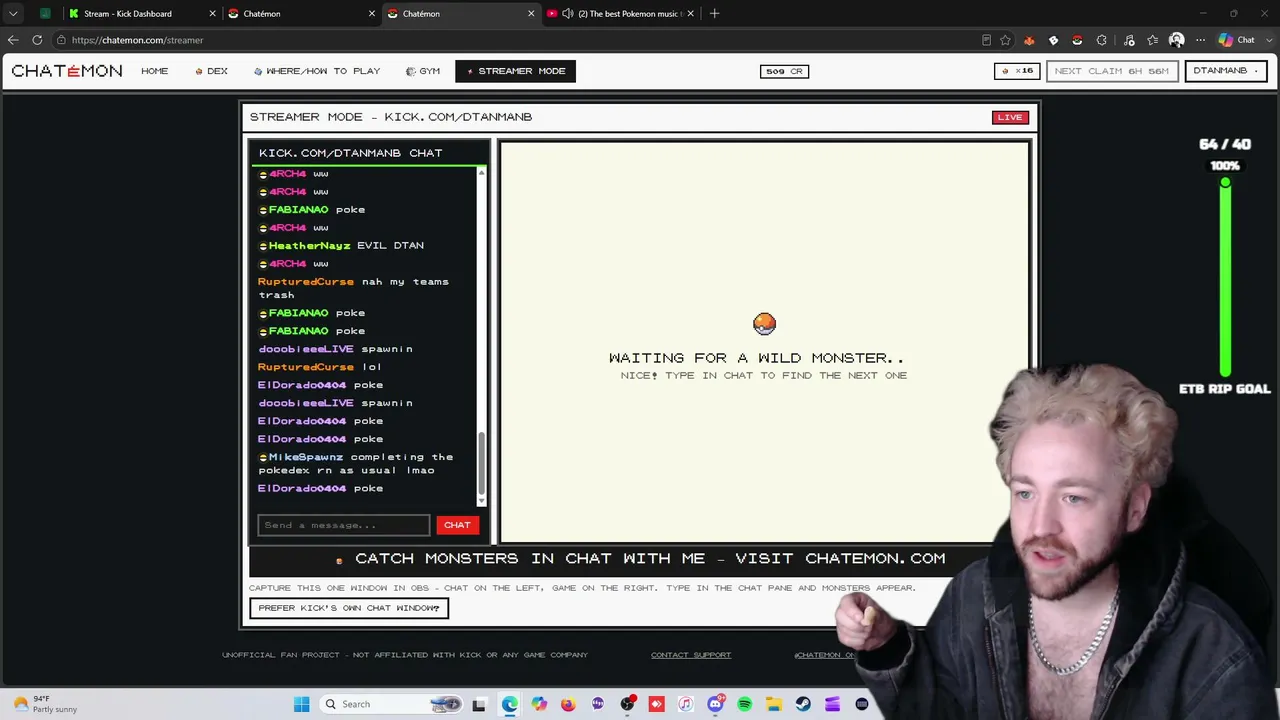The width and height of the screenshot is (1280, 720).
Task: Open Apple Music from the taskbar
Action: tap(685, 704)
